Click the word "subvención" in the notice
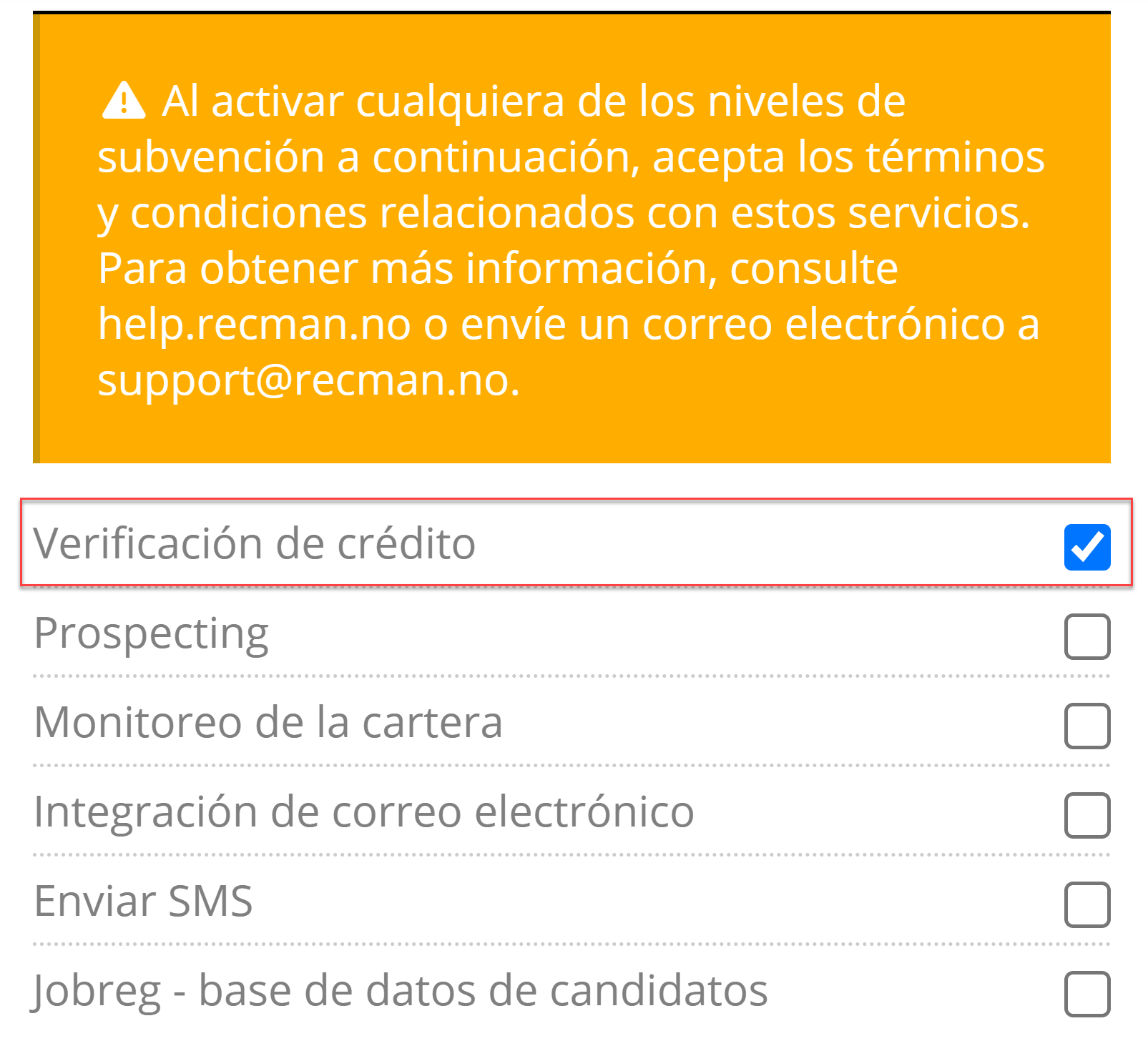 (210, 157)
